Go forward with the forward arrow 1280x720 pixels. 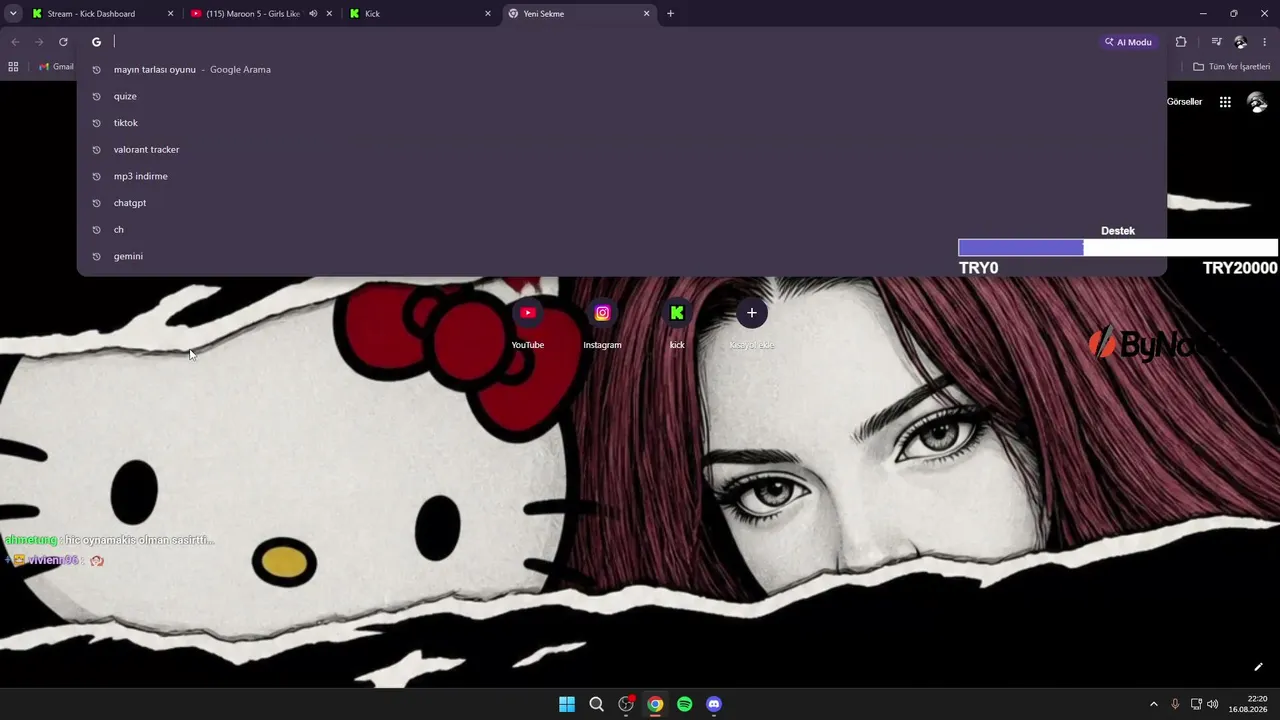click(39, 42)
